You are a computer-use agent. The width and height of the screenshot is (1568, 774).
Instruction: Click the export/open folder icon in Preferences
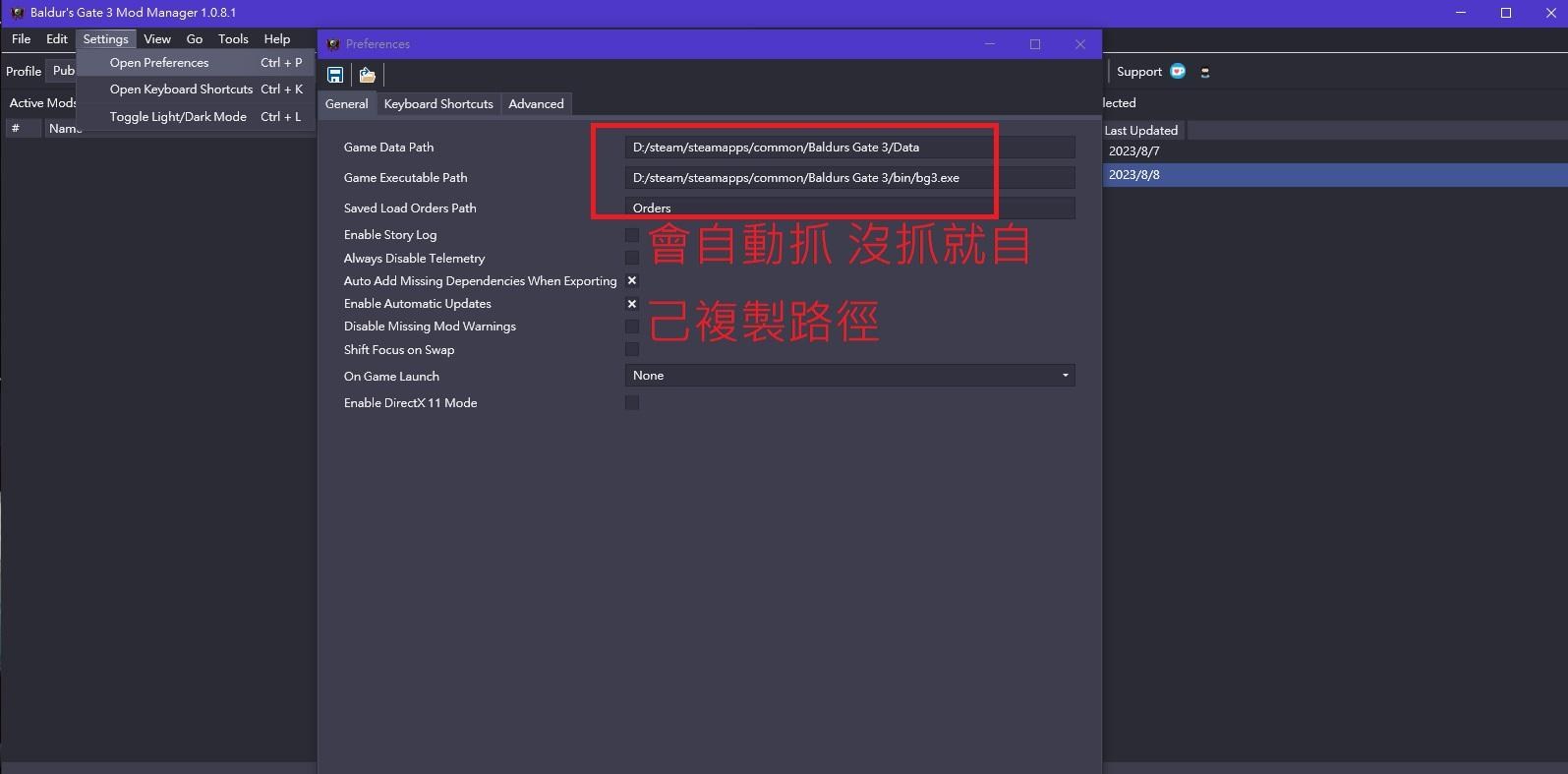point(367,75)
